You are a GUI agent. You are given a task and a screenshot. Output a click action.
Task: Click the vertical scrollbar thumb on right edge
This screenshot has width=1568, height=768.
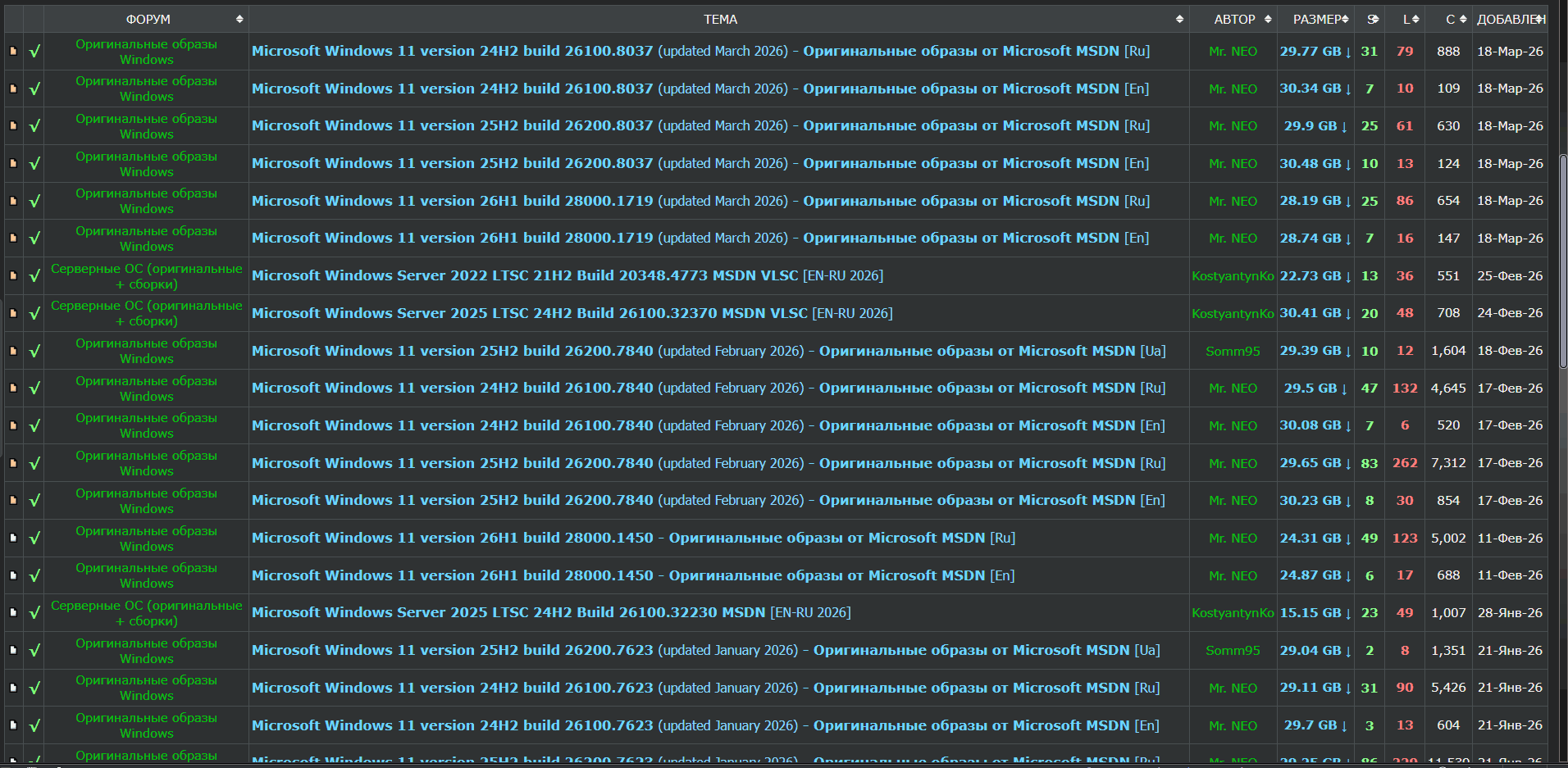[x=1563, y=261]
